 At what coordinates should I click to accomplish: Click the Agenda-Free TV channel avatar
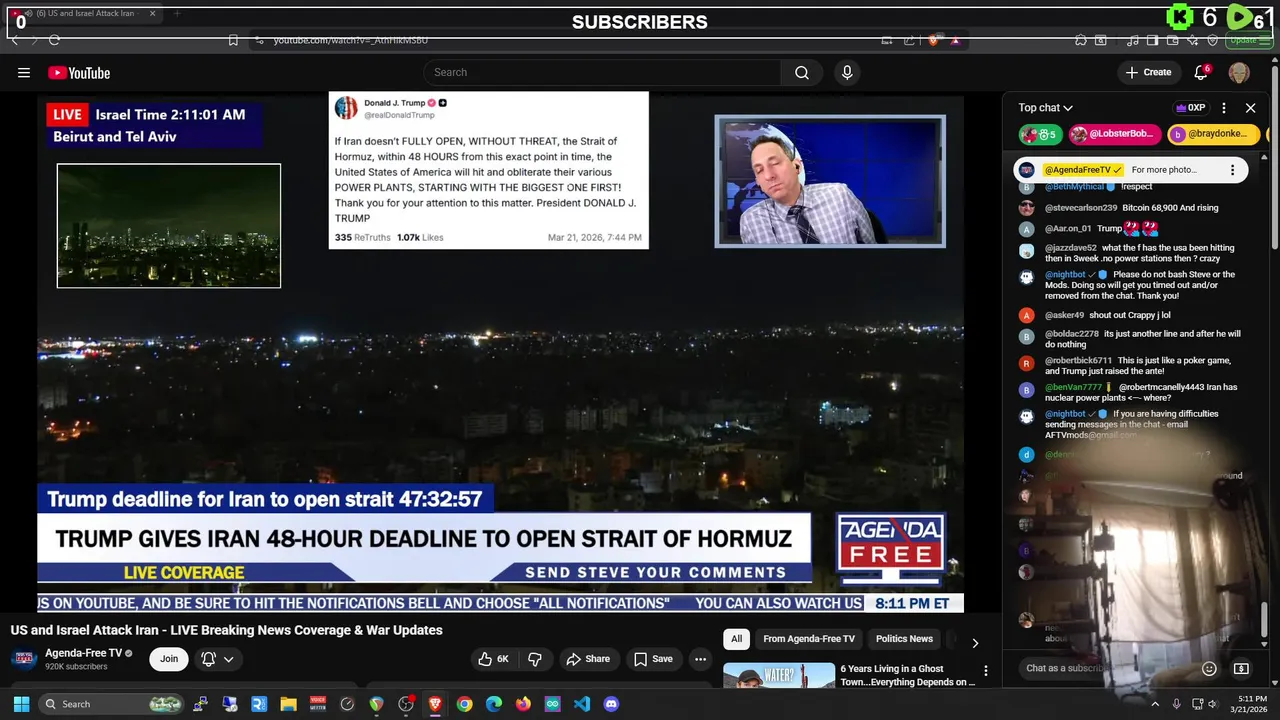click(x=25, y=659)
